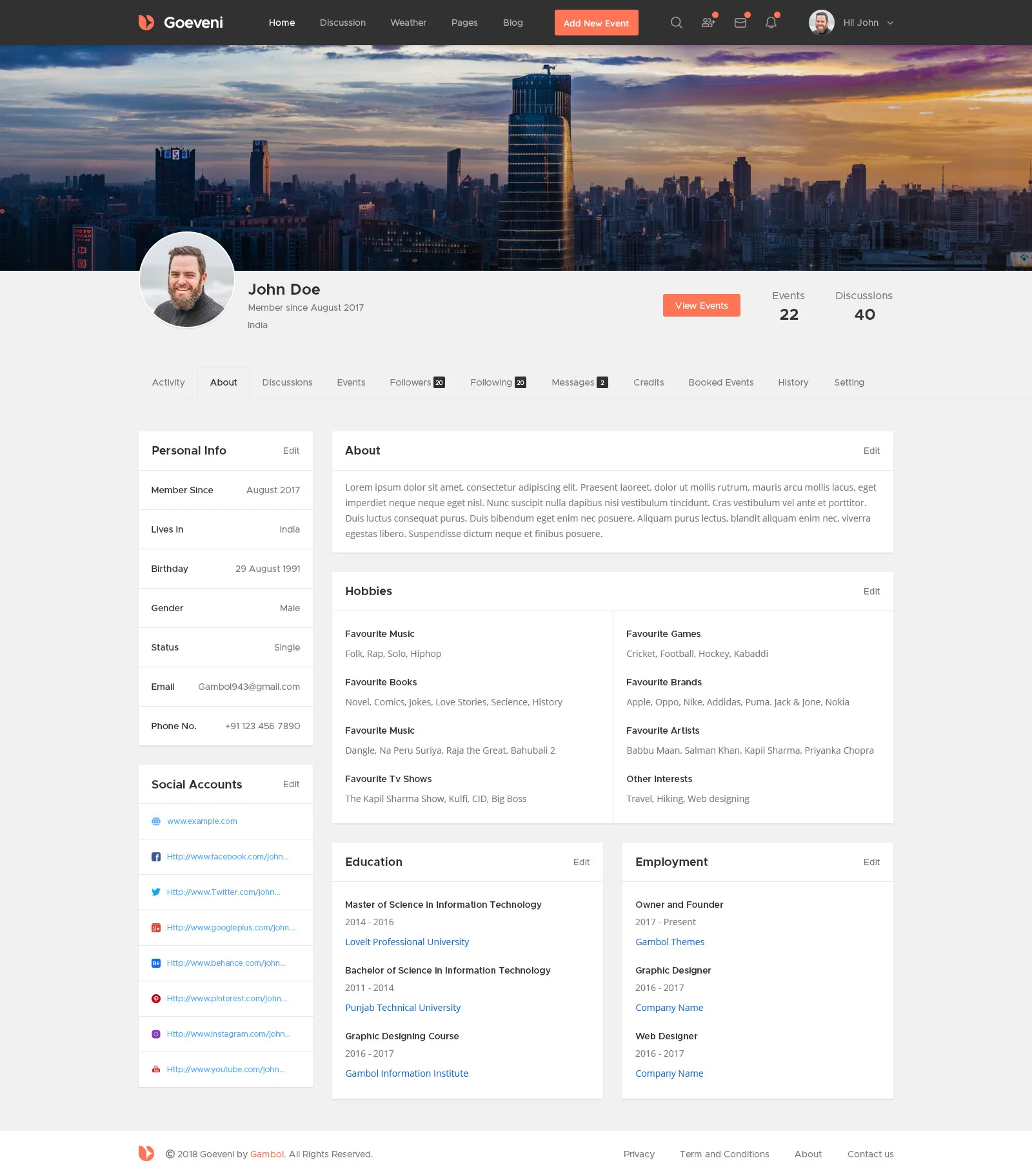Open the Pages menu in navbar
1032x1176 pixels.
coord(464,23)
